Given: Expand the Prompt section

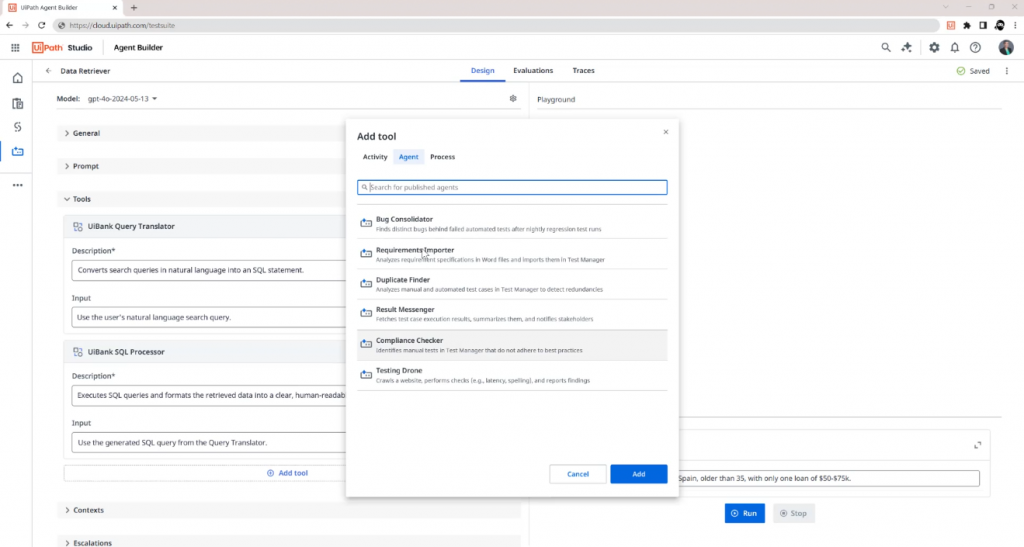Looking at the screenshot, I should (86, 166).
